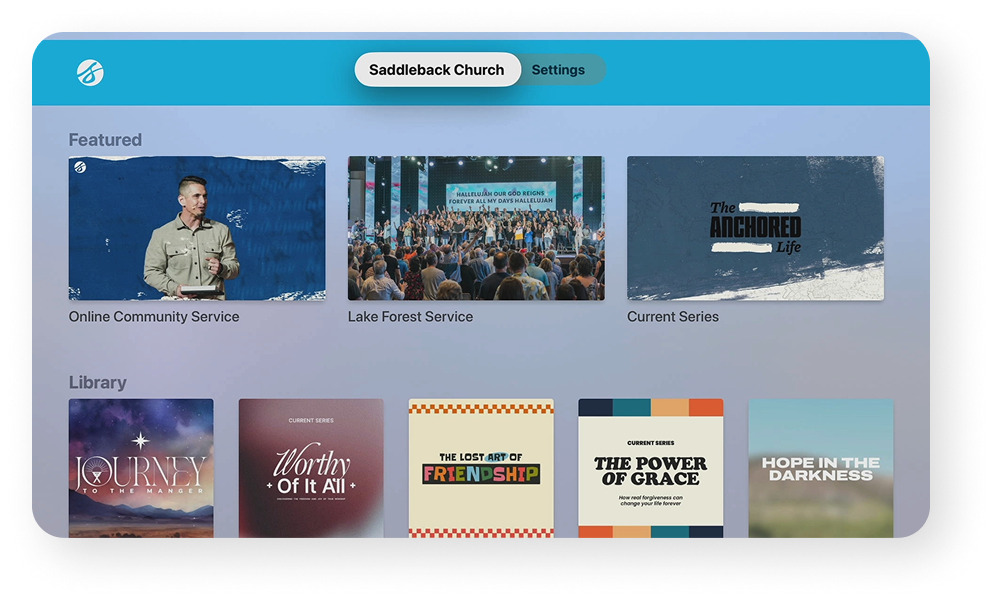
Task: Play the Lake Forest Service video thumbnail
Action: 476,228
